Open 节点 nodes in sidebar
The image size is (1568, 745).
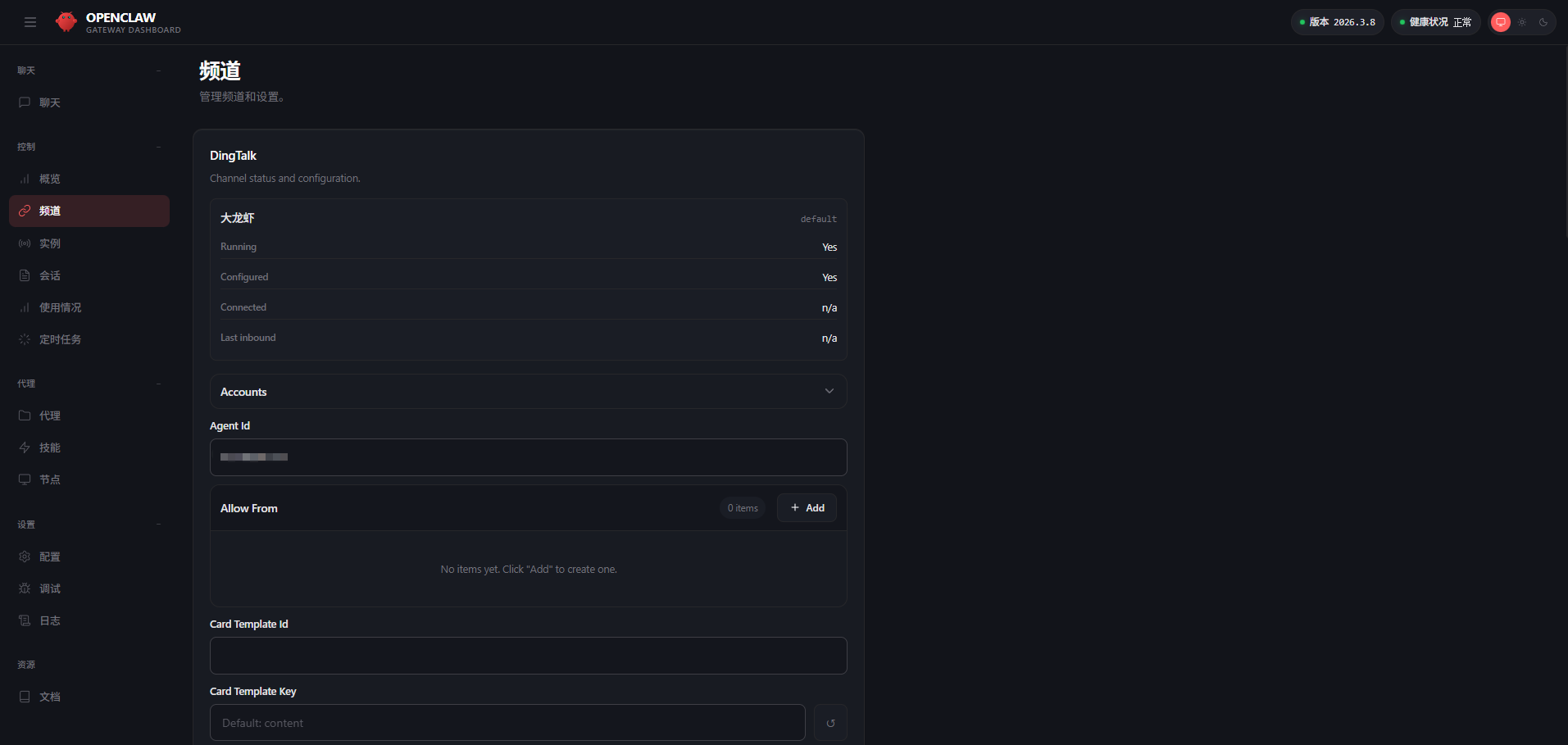click(89, 479)
